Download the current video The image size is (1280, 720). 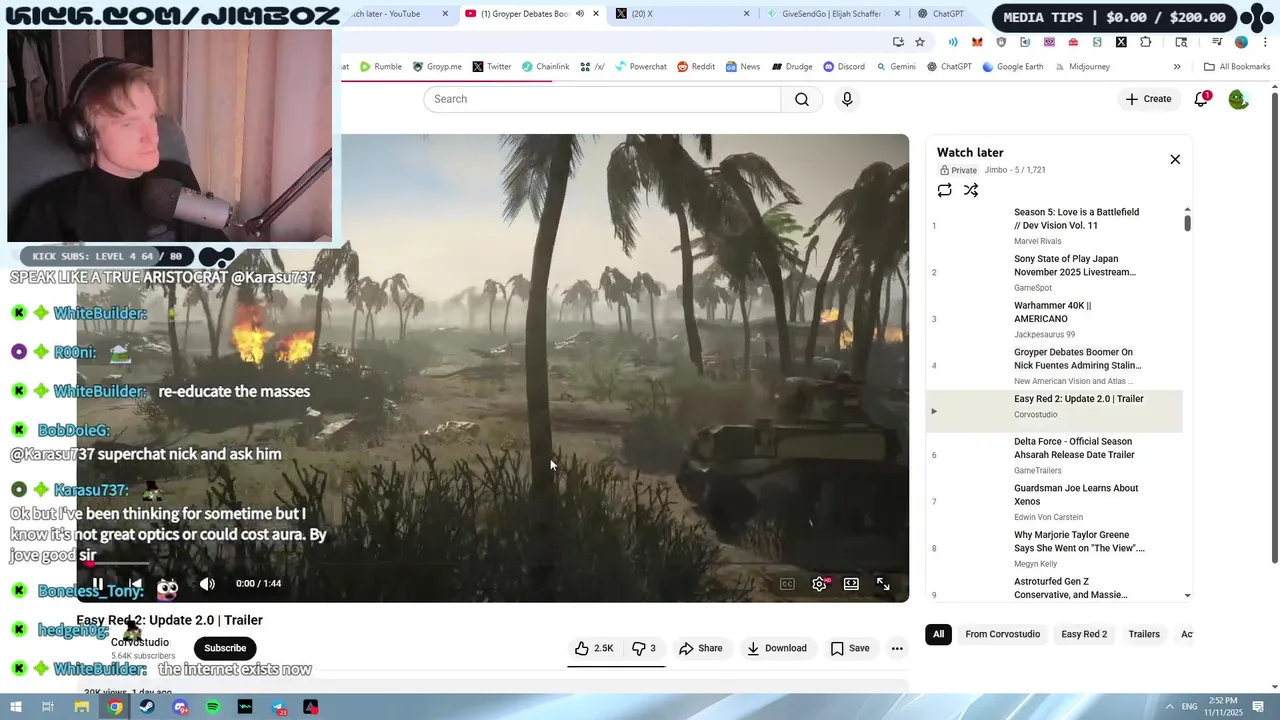(776, 648)
